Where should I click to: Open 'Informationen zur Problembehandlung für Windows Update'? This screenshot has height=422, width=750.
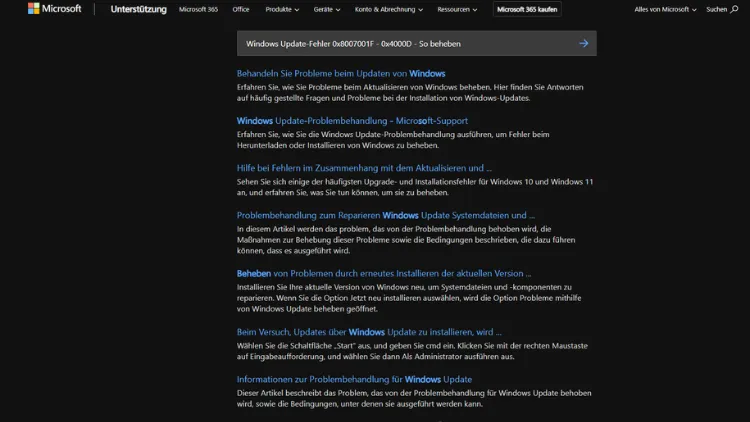click(x=354, y=379)
